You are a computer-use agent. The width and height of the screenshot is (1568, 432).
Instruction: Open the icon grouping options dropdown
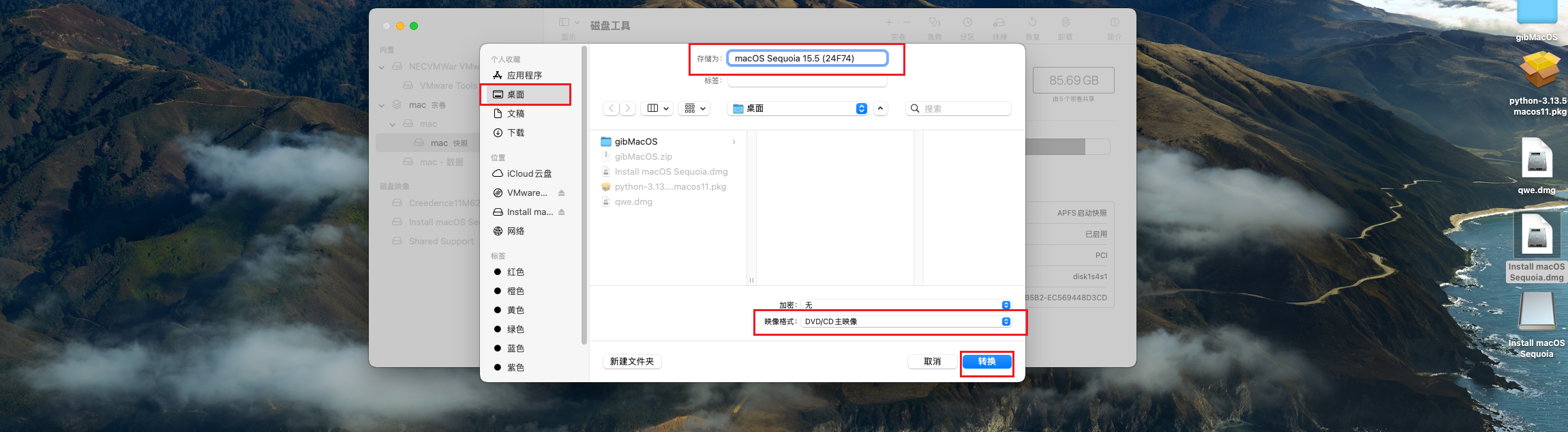[x=694, y=109]
